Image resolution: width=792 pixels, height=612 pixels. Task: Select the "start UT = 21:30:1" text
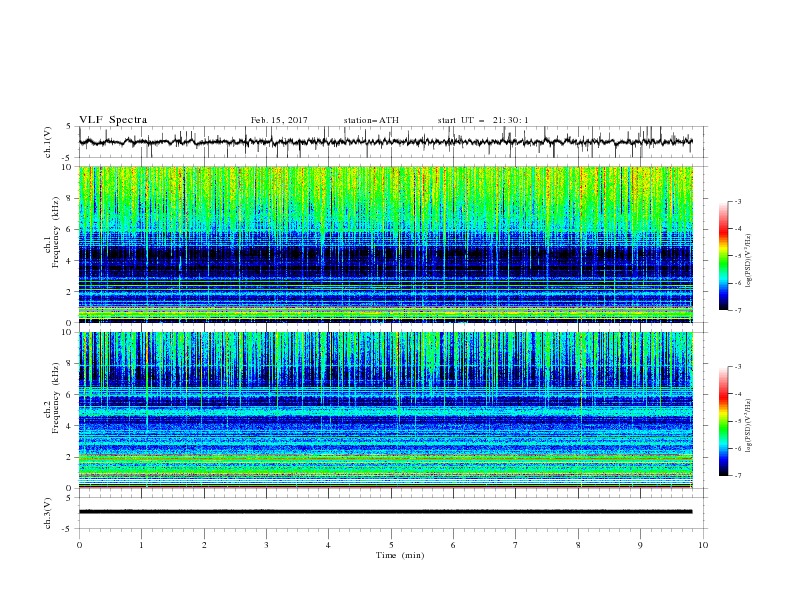pos(483,120)
